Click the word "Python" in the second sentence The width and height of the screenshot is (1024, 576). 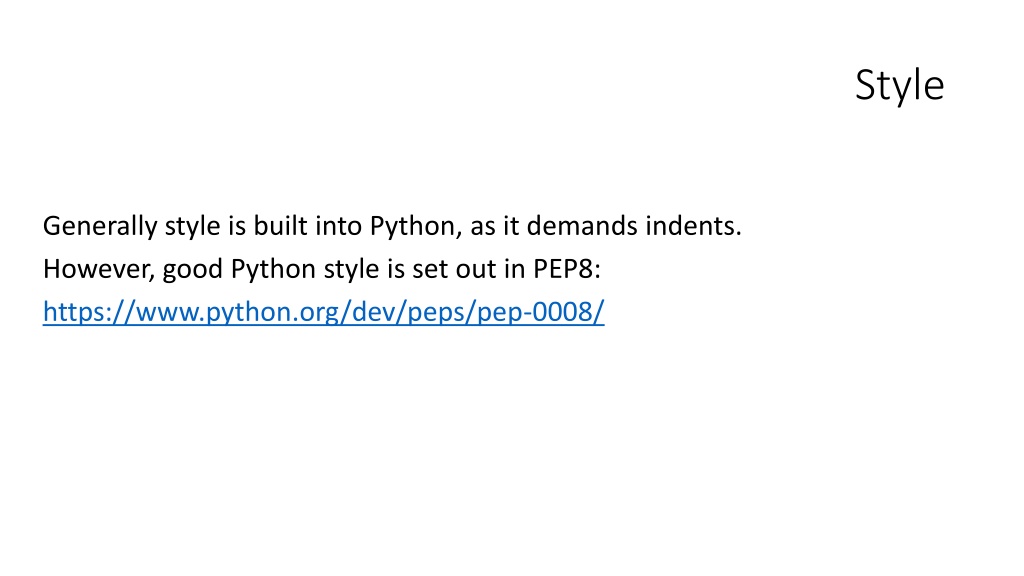tap(273, 270)
